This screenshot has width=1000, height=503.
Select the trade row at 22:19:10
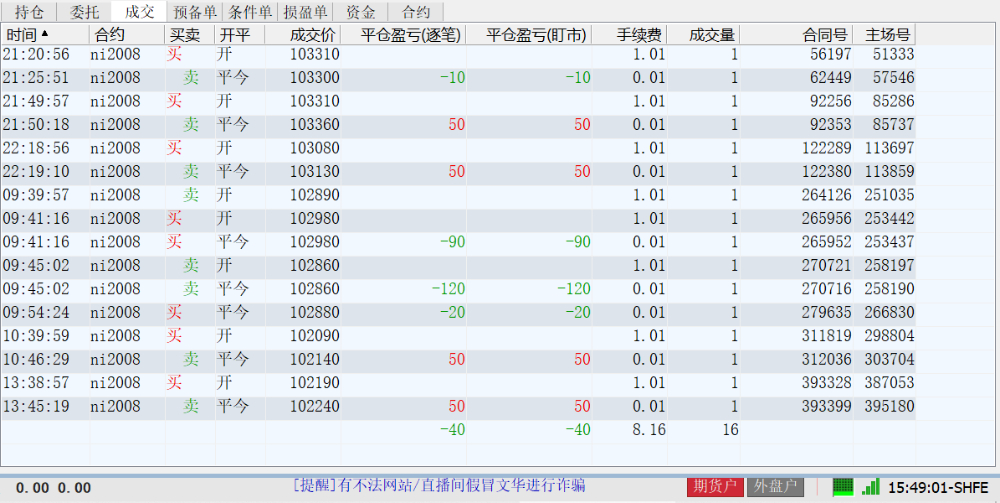tap(458, 171)
